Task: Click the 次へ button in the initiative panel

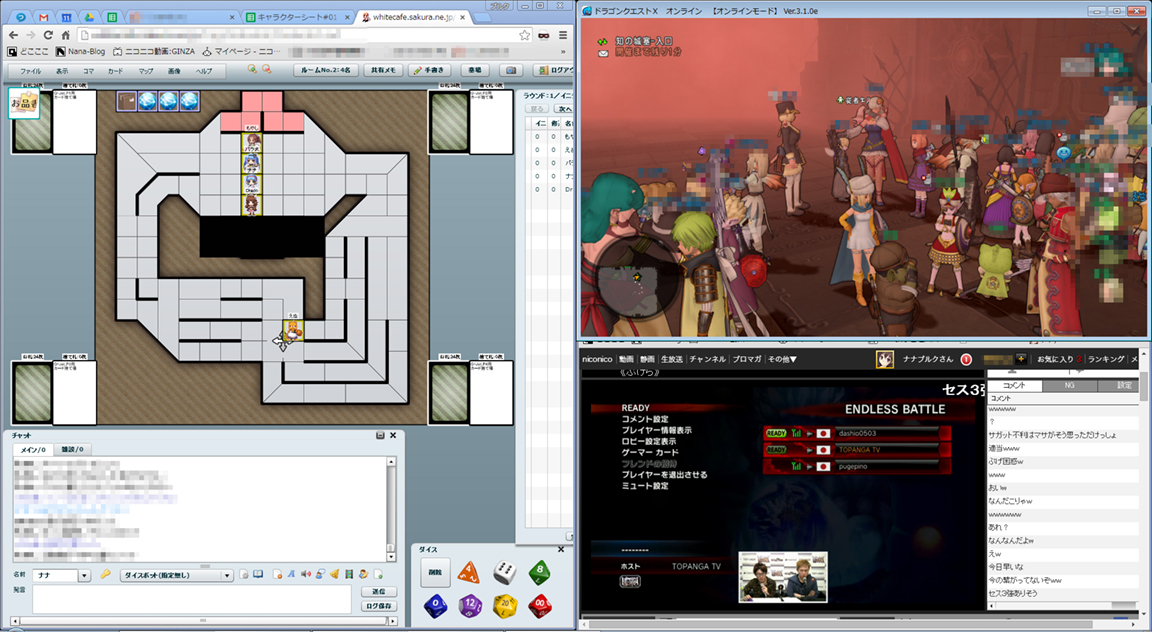Action: click(563, 109)
